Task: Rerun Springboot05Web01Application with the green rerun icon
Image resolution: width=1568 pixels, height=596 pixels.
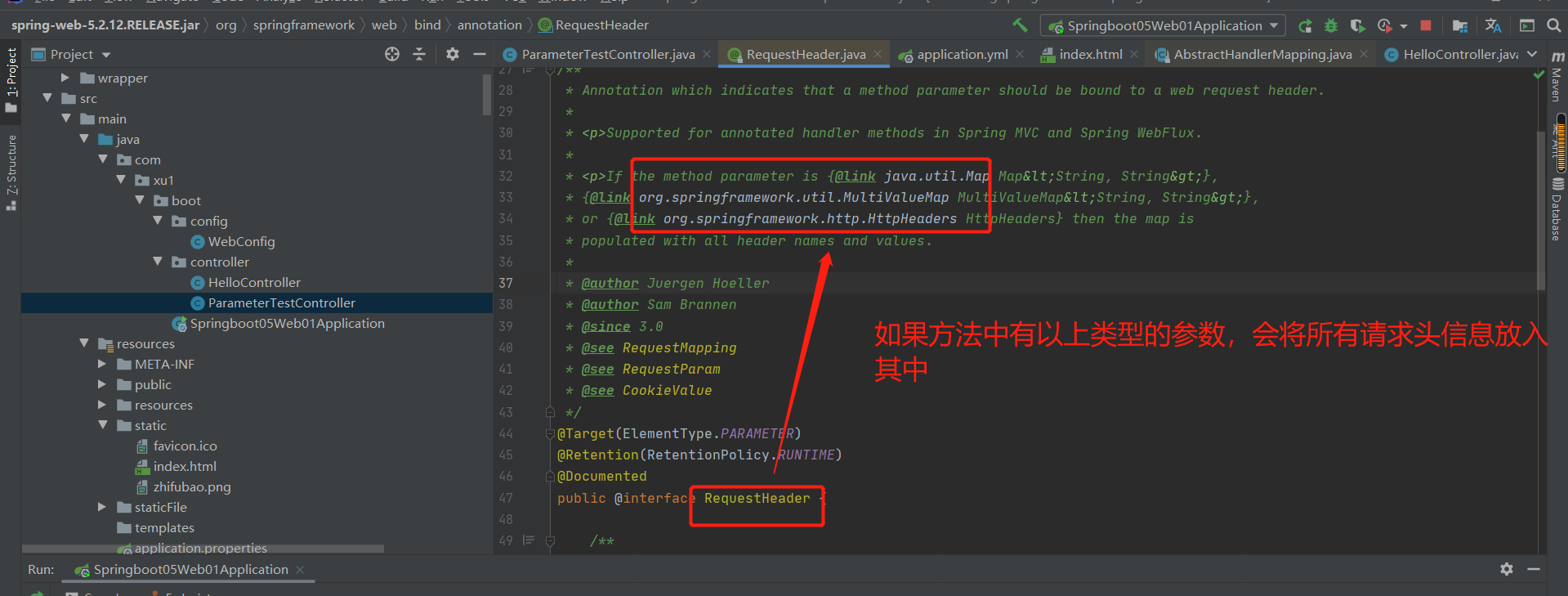Action: (x=1305, y=26)
